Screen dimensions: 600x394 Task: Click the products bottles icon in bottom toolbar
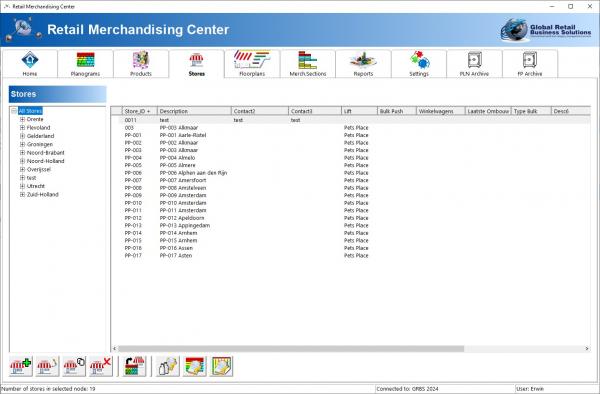[168, 366]
